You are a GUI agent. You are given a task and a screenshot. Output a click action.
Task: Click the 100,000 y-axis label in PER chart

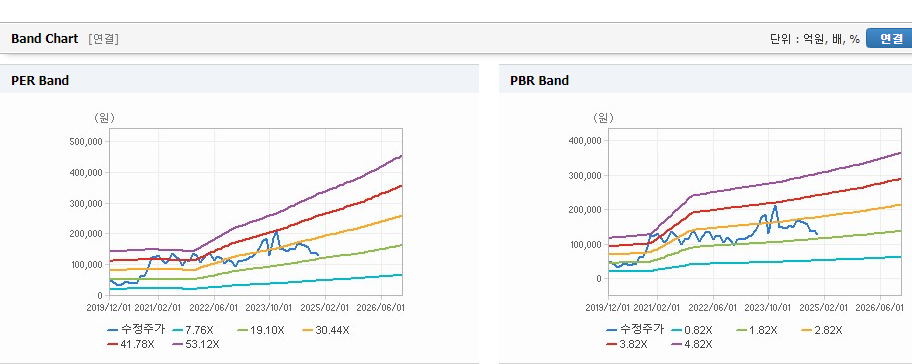click(87, 265)
